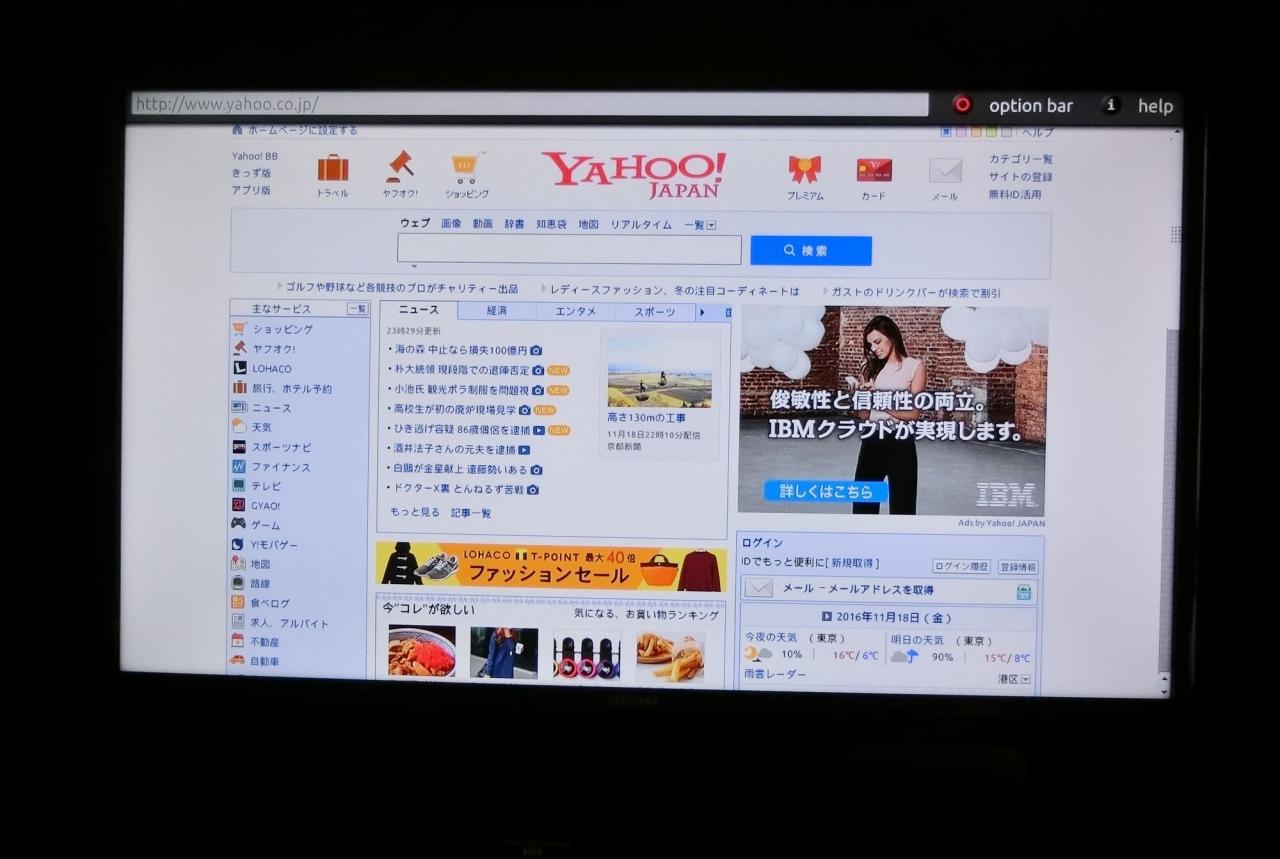Open 路線 train icon in sidebar
The image size is (1280, 859).
coord(238,583)
